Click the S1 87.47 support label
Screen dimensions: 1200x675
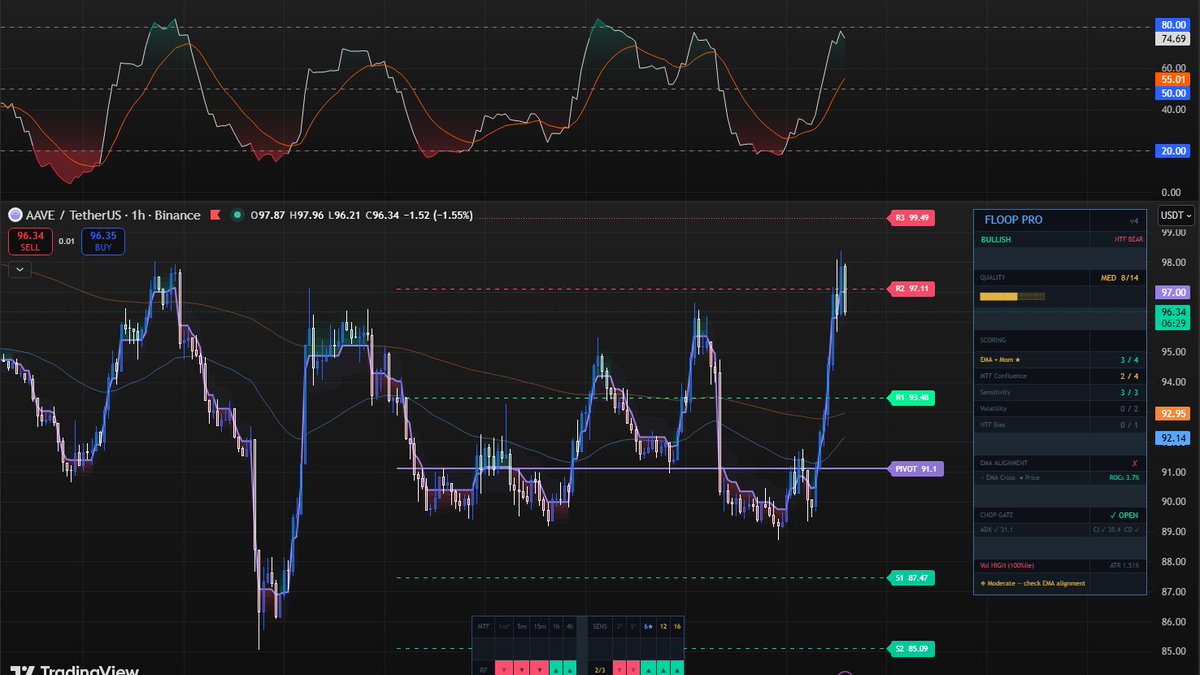(x=912, y=578)
